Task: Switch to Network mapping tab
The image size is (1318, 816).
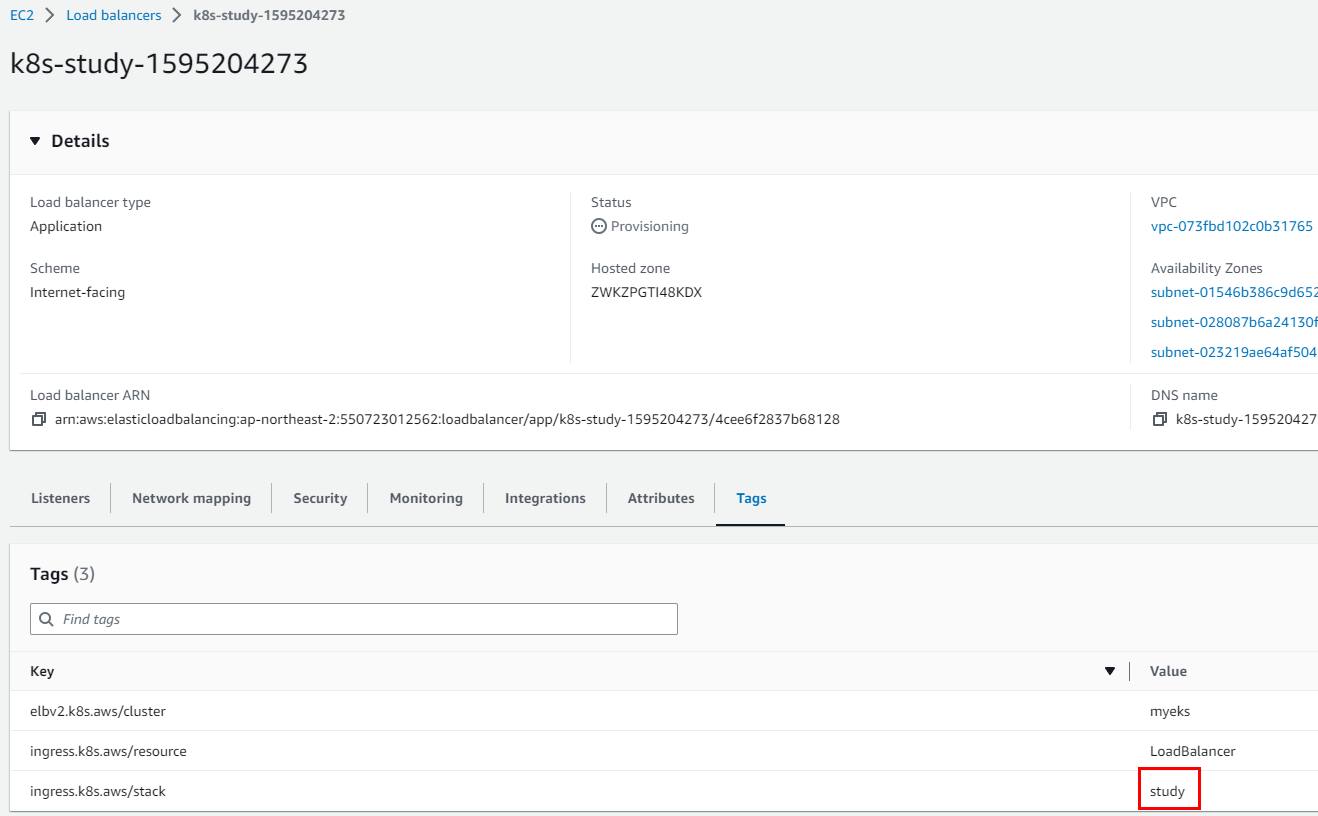Action: (x=191, y=498)
